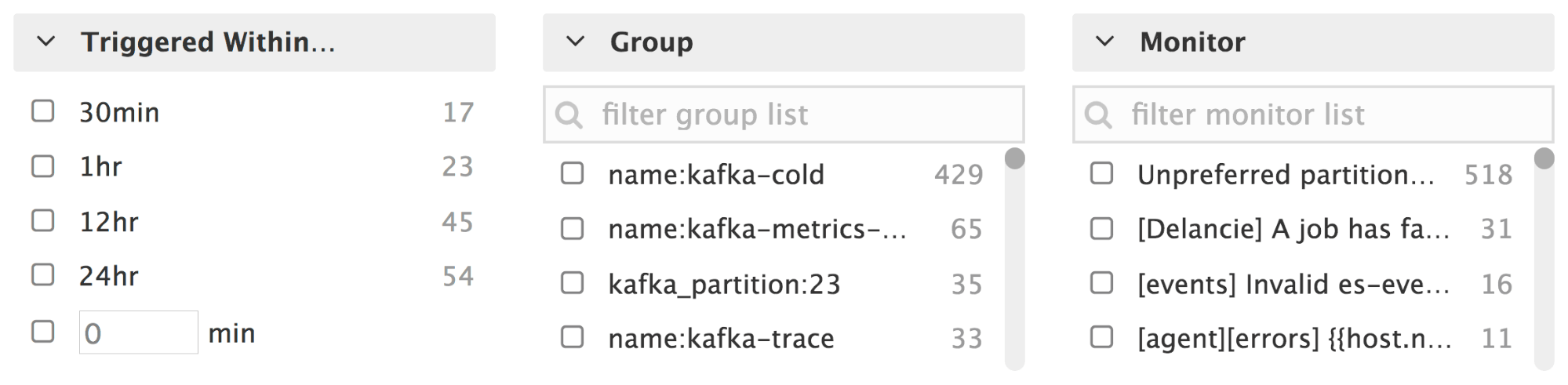Collapse the Triggered Within section chevron

(x=46, y=42)
